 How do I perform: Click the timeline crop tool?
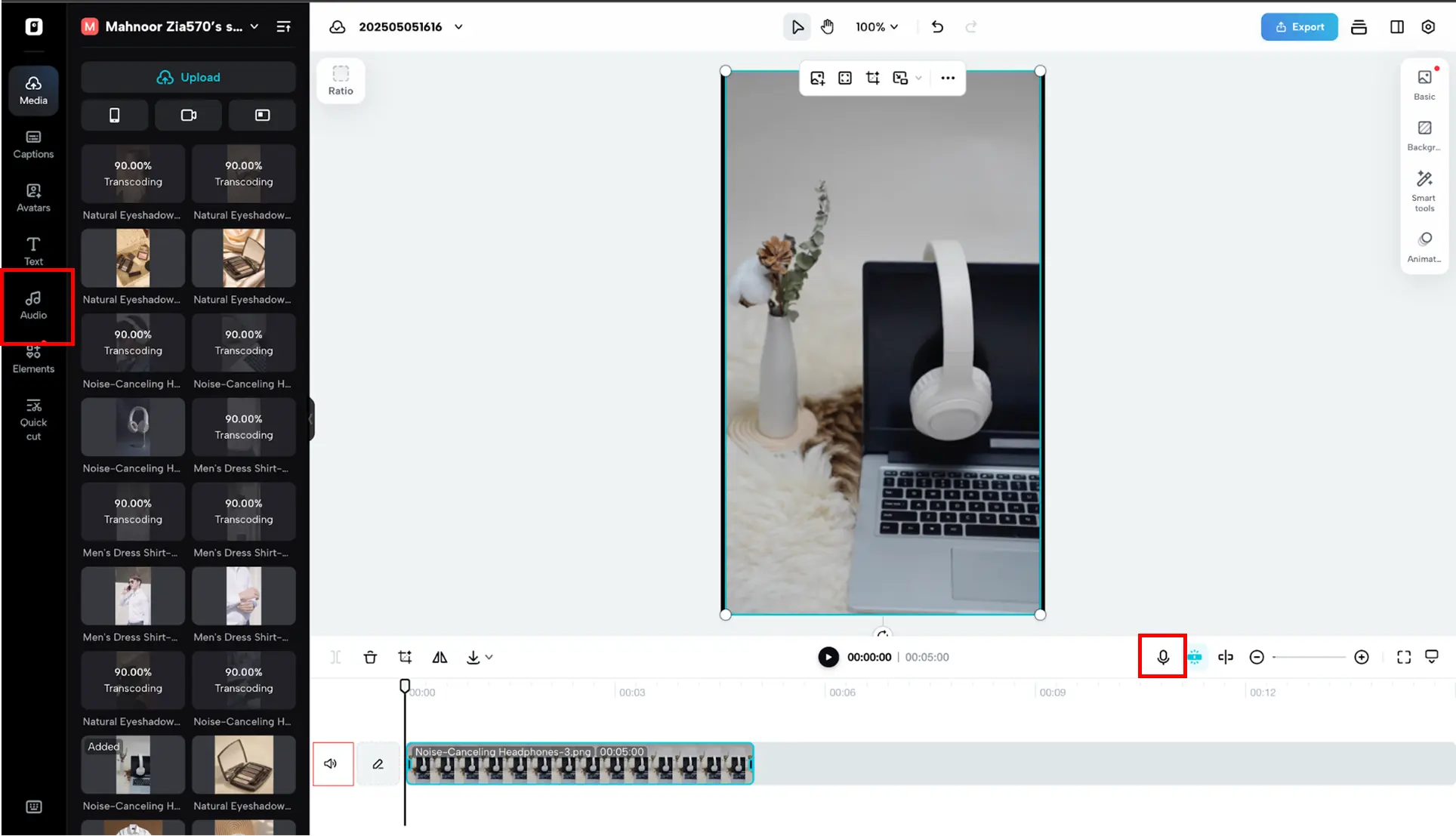coord(405,657)
